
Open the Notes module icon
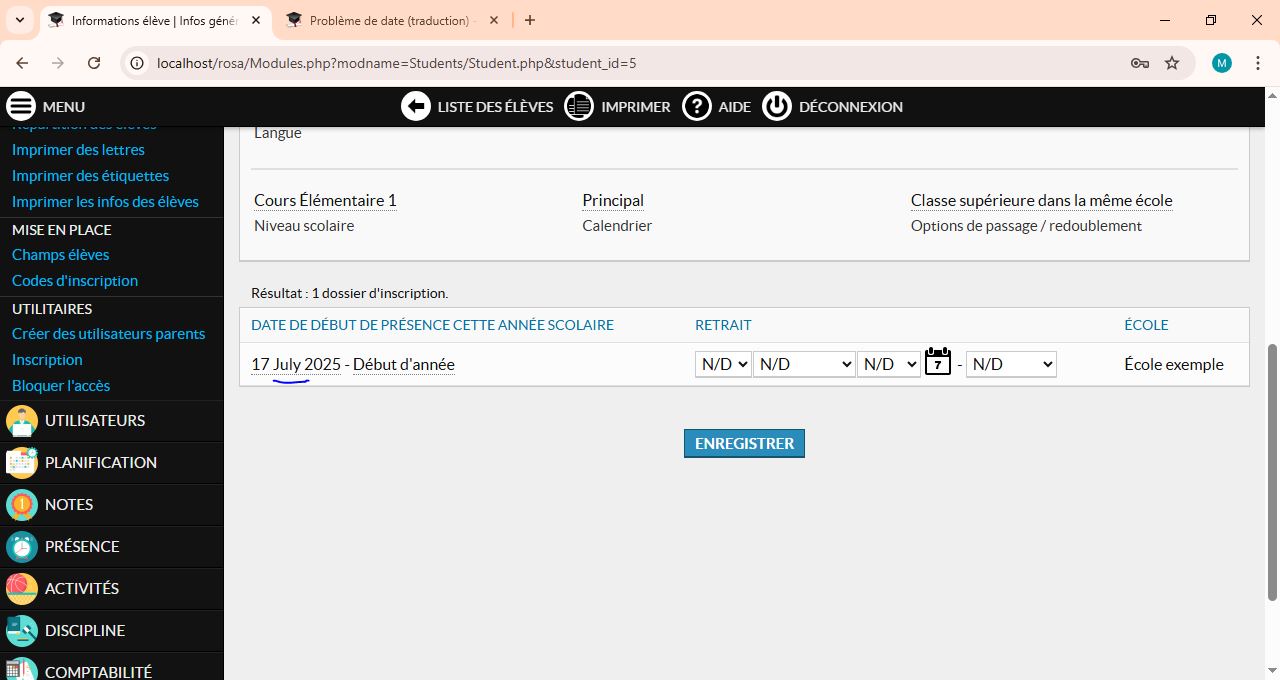[x=22, y=505]
